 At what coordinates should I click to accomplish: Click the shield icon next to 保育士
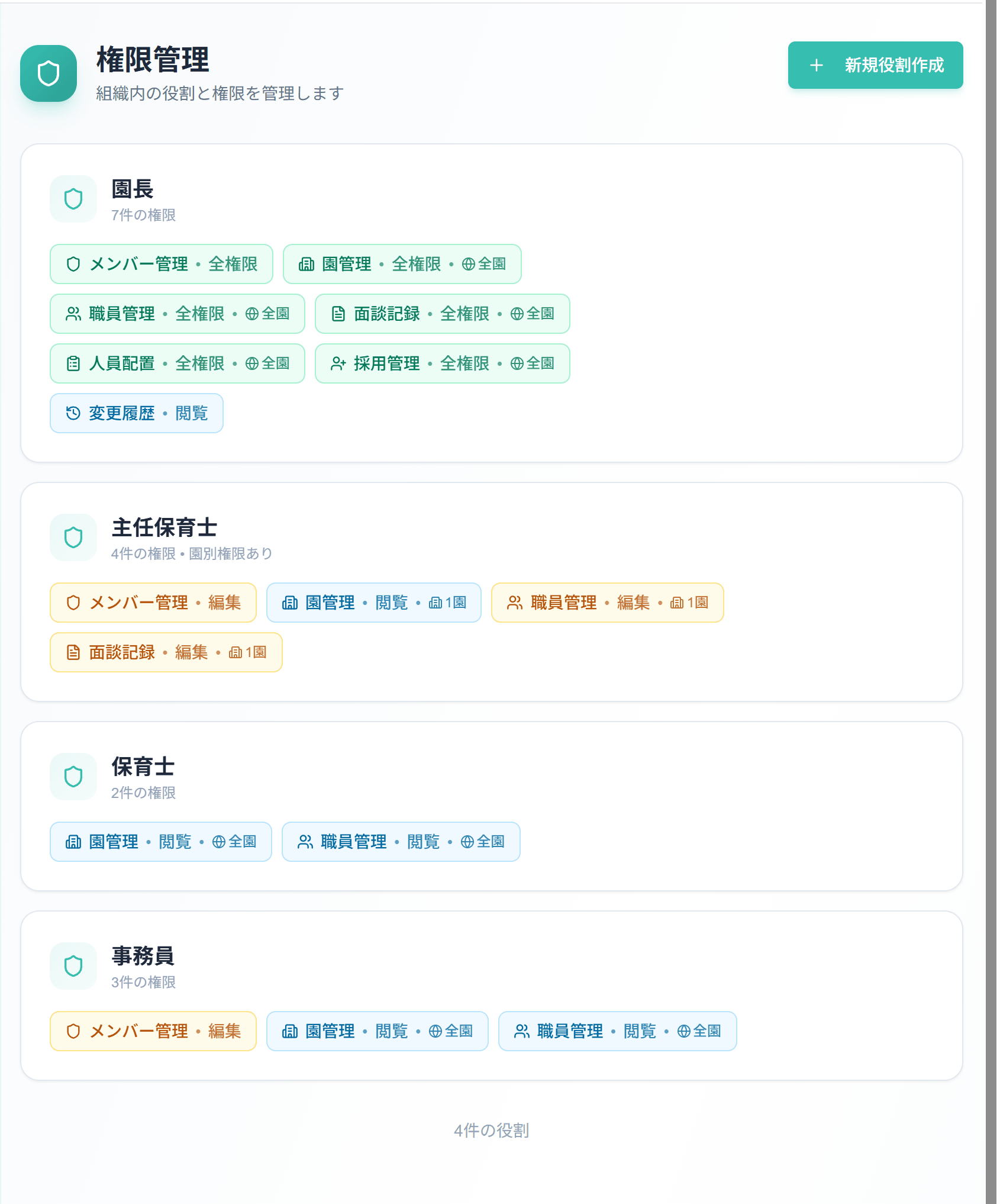[x=73, y=777]
